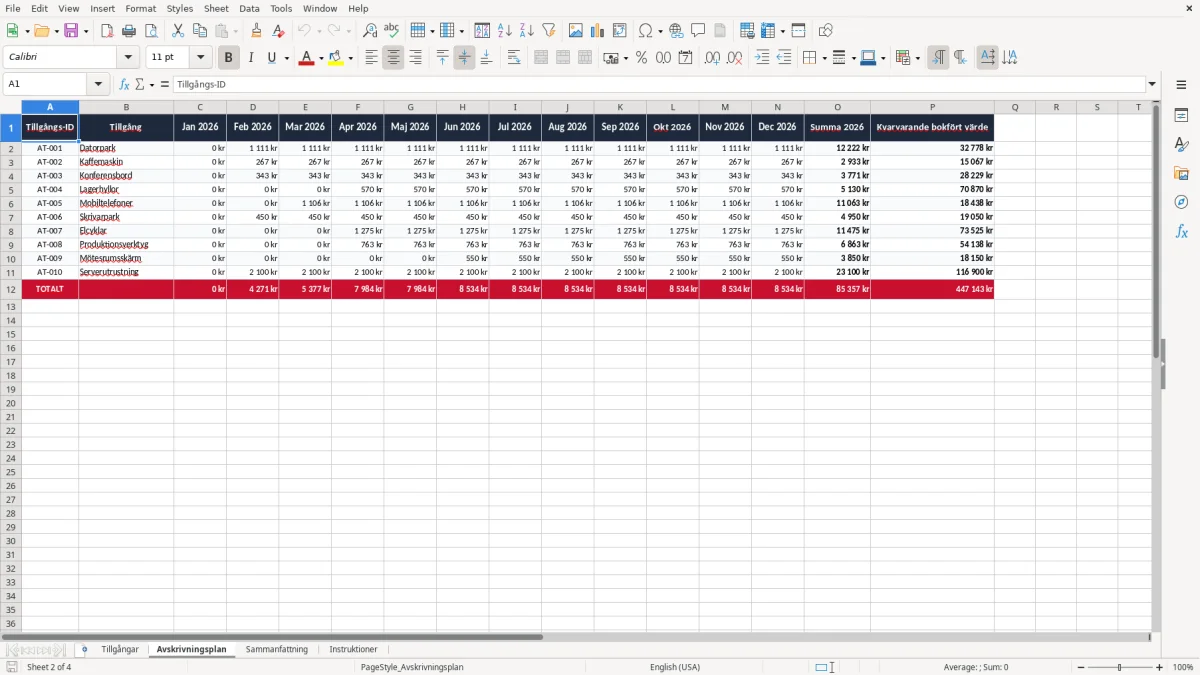Click the Save document icon
1200x675 pixels.
71,31
